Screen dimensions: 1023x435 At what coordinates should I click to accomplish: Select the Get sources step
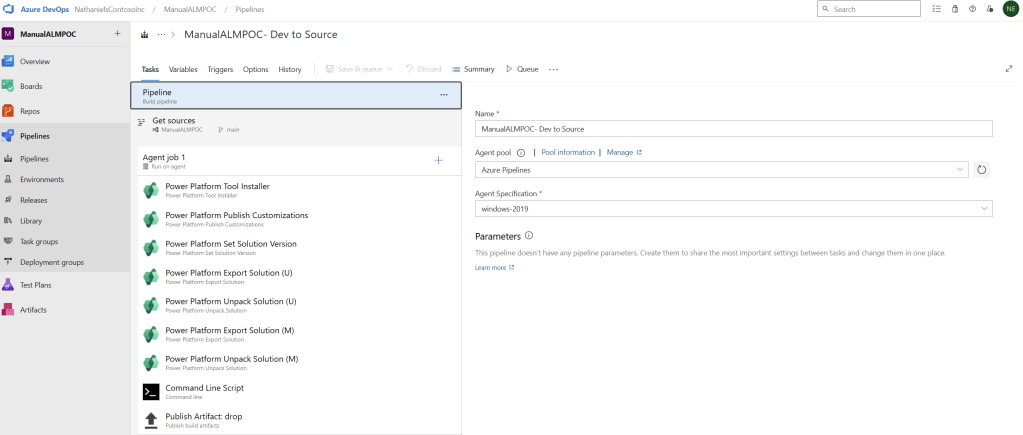coord(296,124)
